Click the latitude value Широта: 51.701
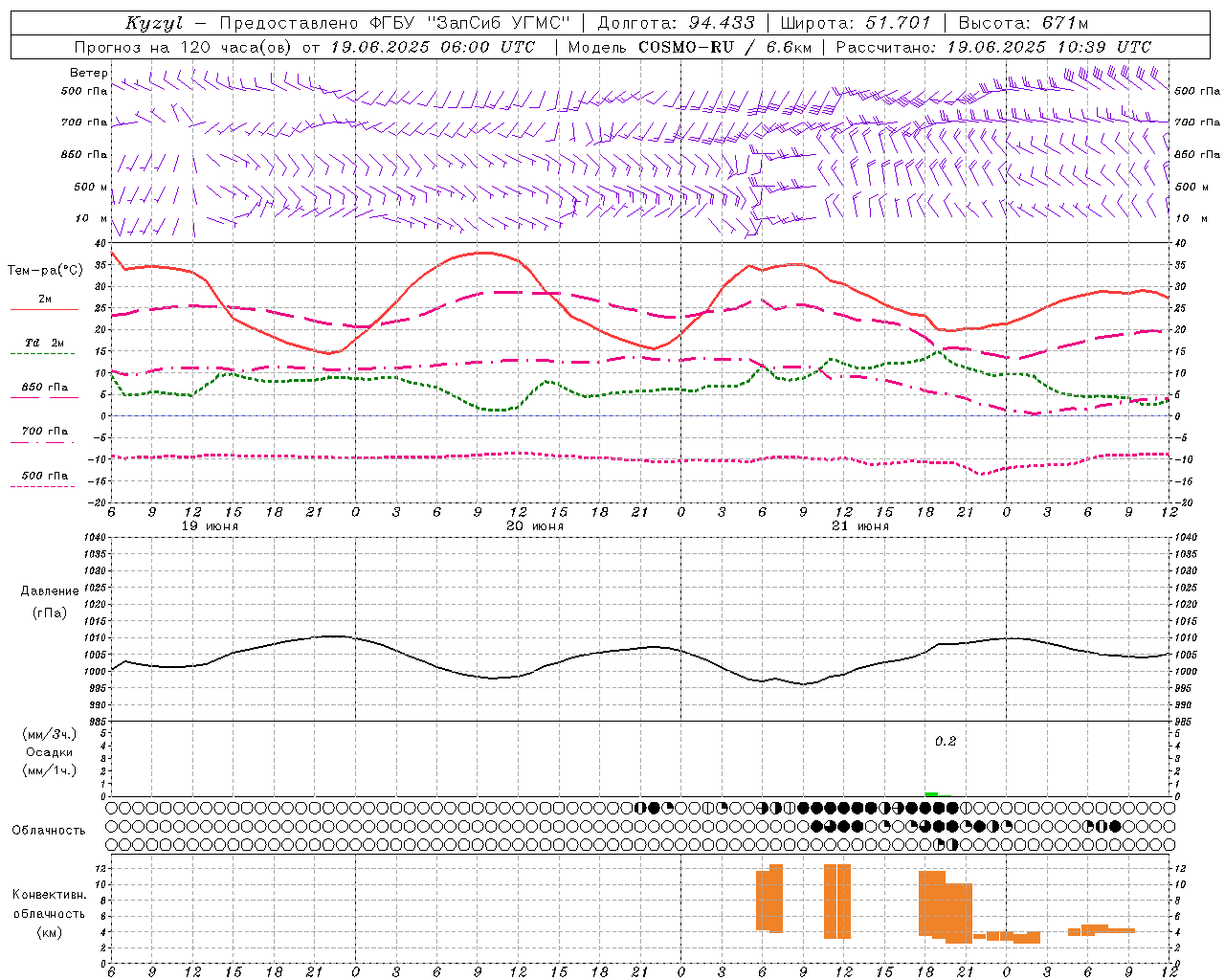This screenshot has height=980, width=1225. point(856,23)
